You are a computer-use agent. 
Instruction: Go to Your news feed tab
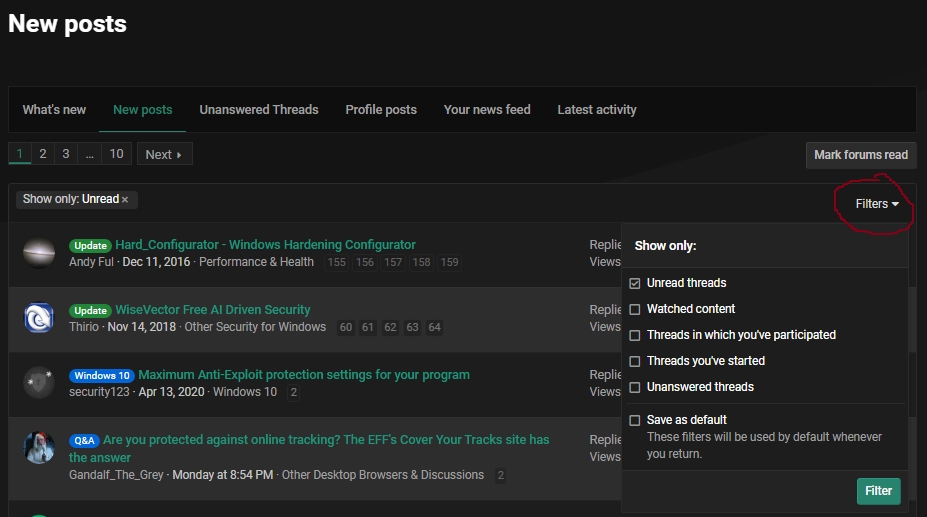[487, 110]
